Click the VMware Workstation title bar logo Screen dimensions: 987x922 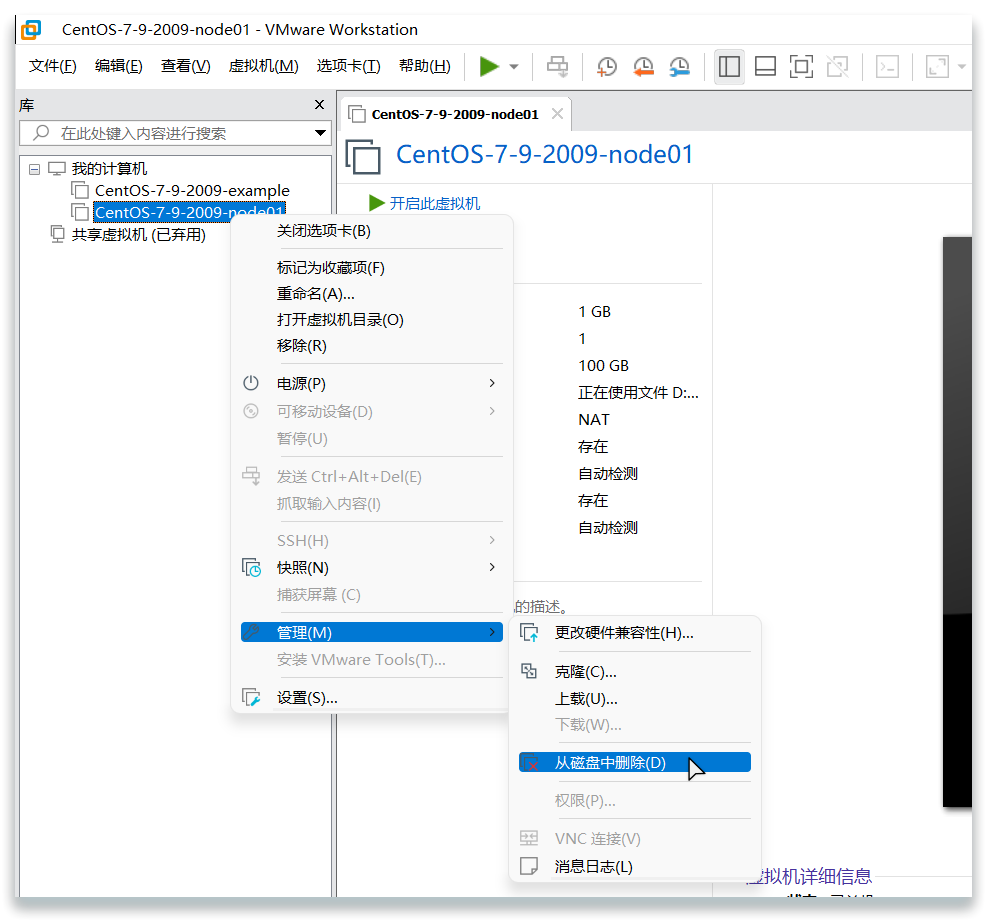[31, 30]
